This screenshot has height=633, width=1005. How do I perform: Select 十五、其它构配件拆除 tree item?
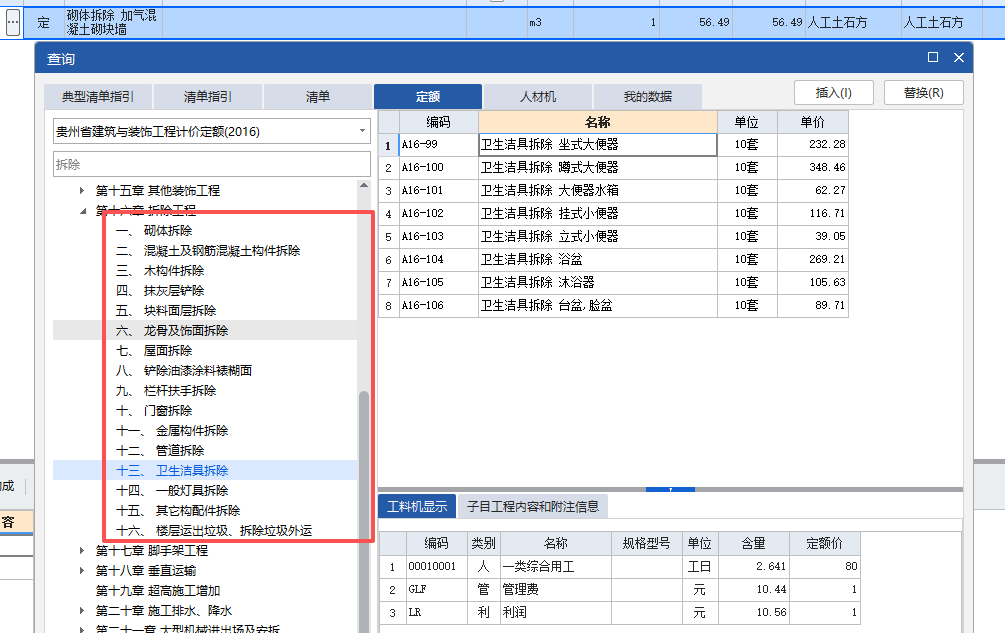point(178,511)
